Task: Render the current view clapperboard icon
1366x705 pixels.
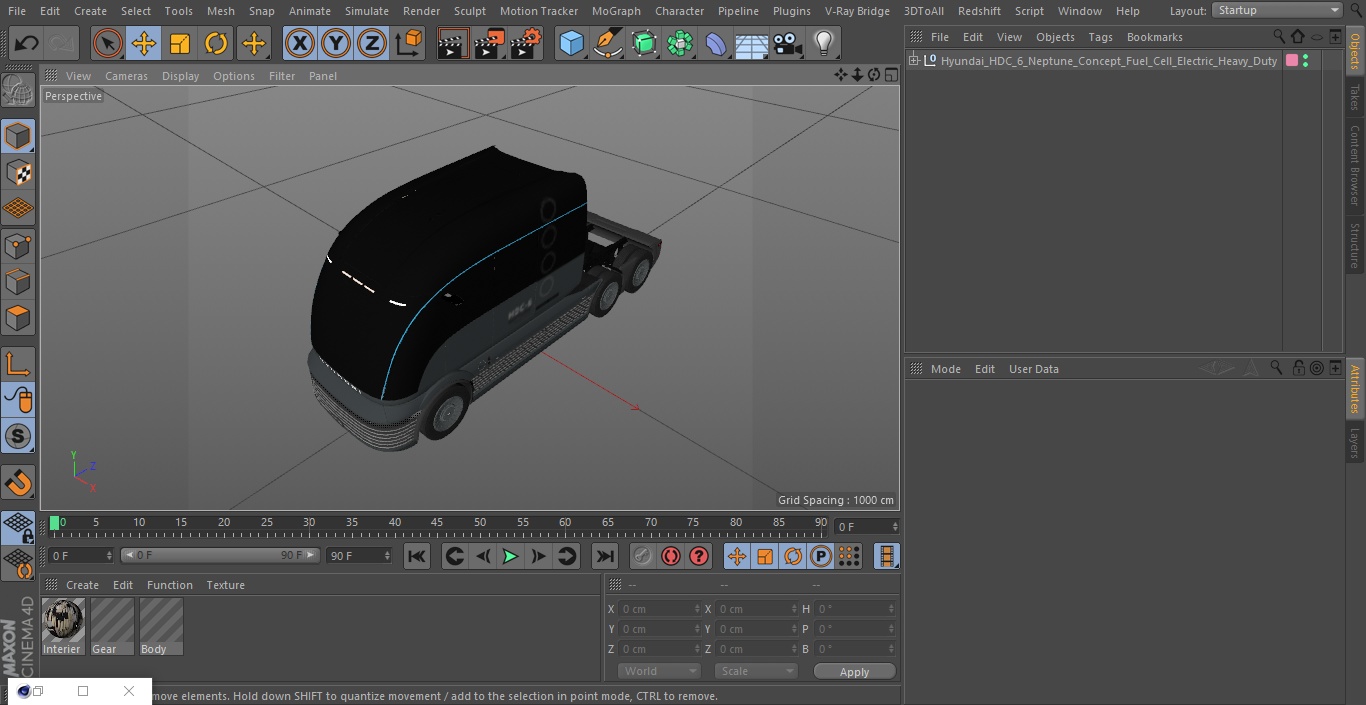Action: click(x=453, y=43)
